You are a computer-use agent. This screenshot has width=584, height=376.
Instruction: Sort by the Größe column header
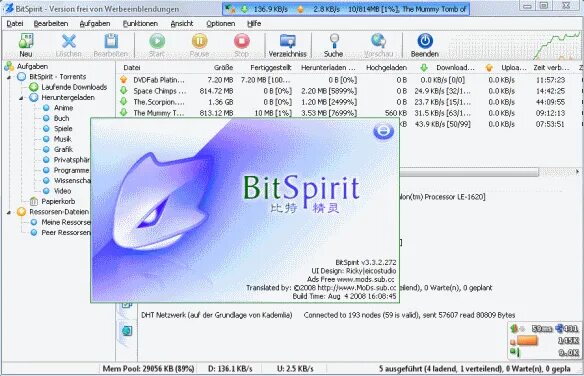(223, 68)
